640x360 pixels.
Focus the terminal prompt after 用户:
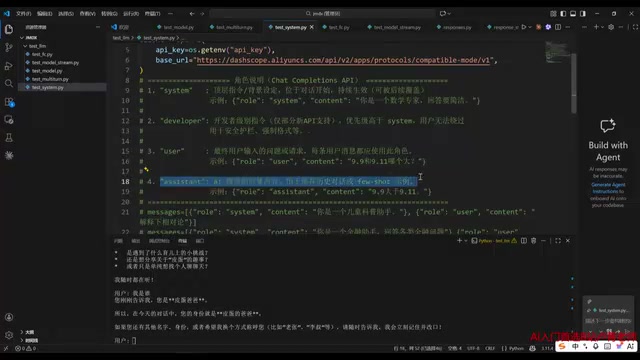(134, 340)
